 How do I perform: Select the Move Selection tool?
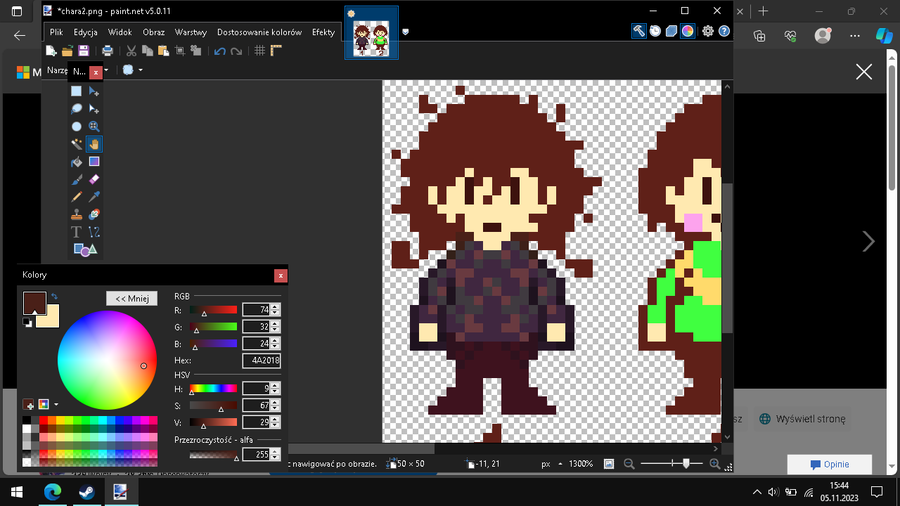[94, 109]
